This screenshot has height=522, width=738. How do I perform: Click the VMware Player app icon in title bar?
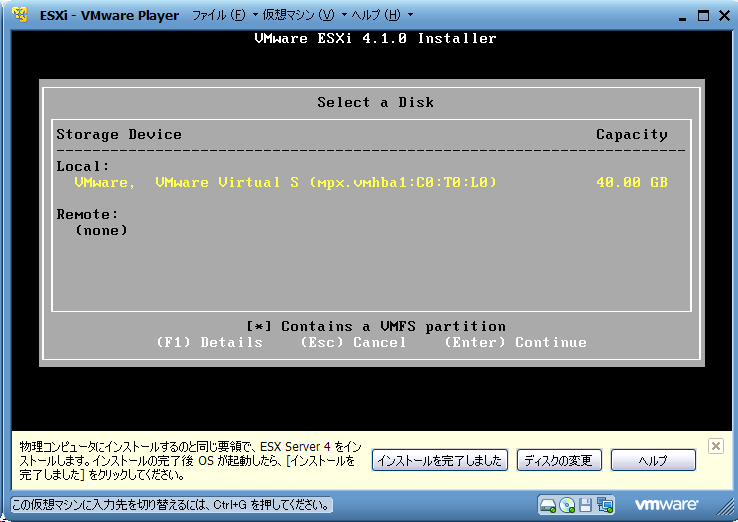(x=20, y=15)
